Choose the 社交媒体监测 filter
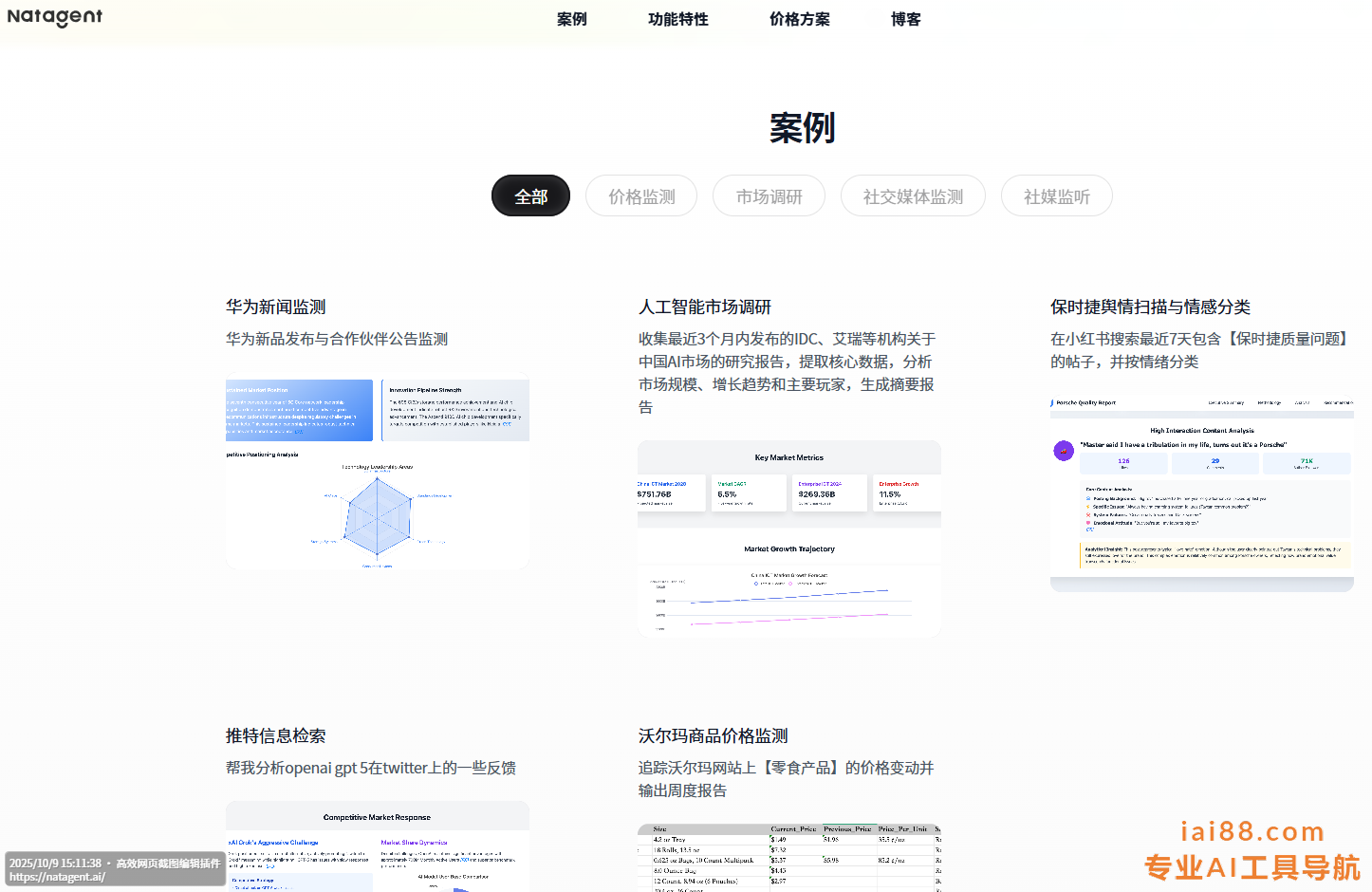Screen dimensions: 1372x892 pyautogui.click(x=913, y=196)
